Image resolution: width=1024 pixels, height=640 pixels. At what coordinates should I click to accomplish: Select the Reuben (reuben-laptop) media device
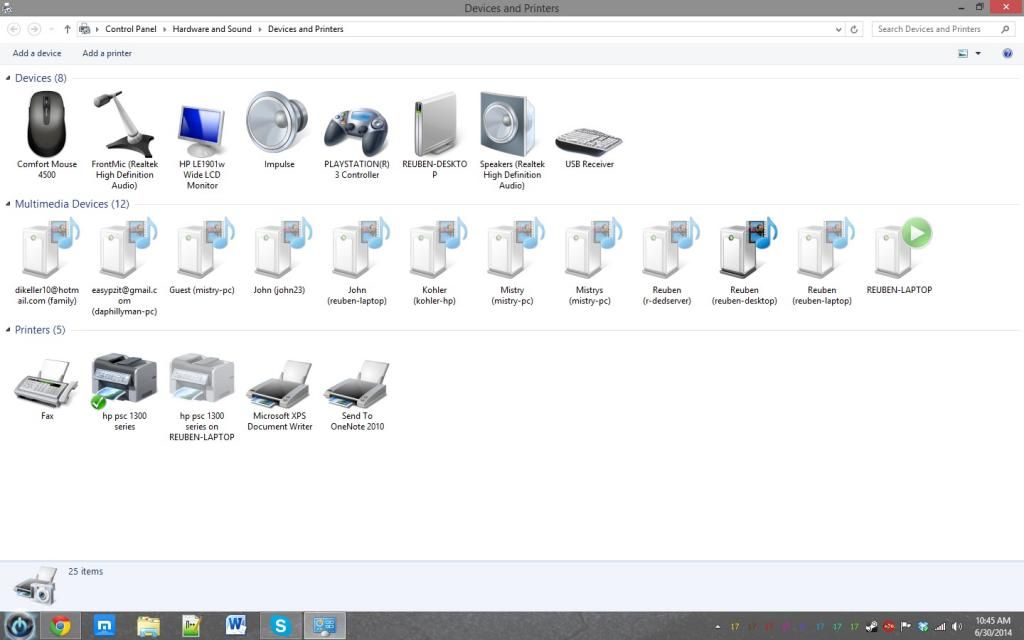(x=822, y=261)
